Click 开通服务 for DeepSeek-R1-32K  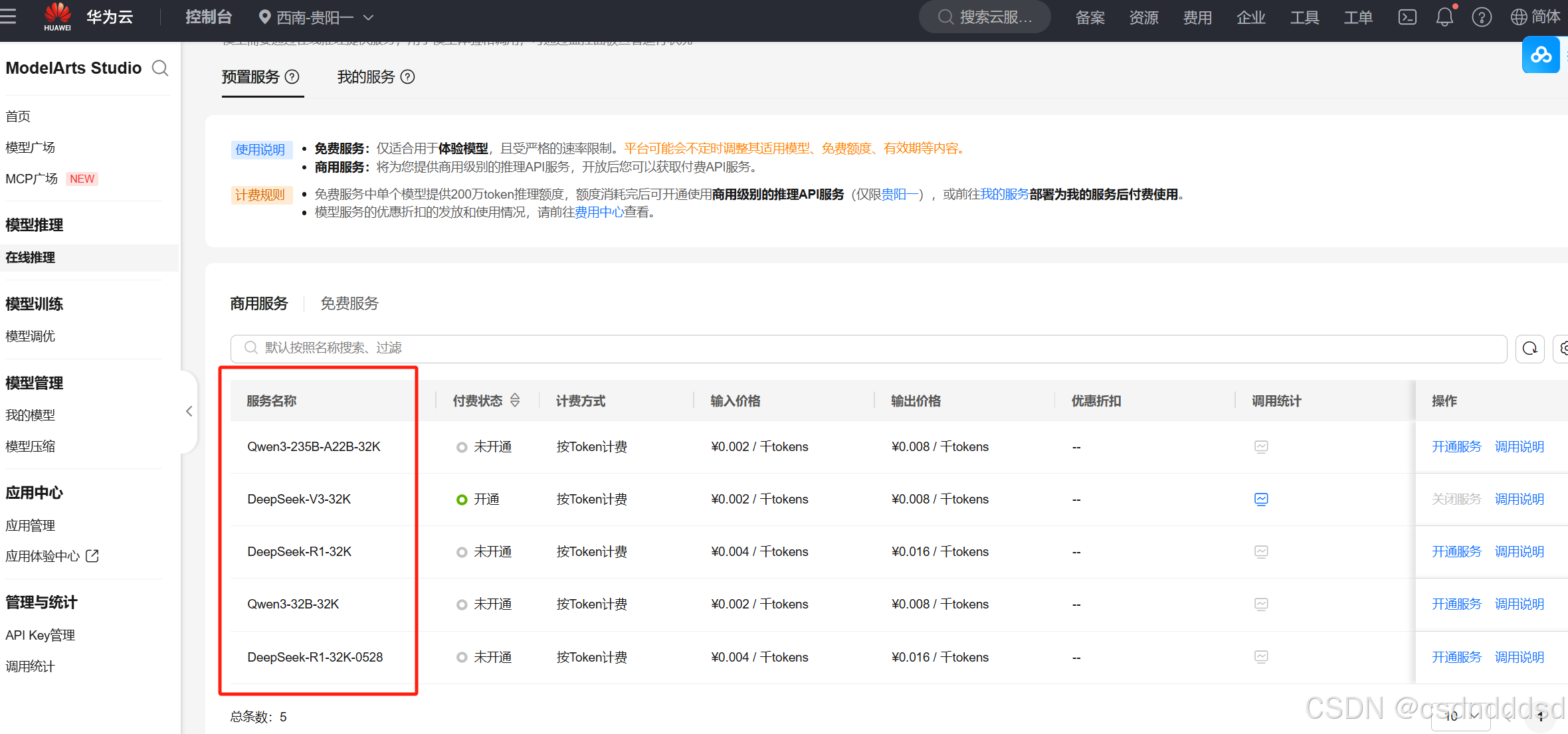click(x=1456, y=552)
